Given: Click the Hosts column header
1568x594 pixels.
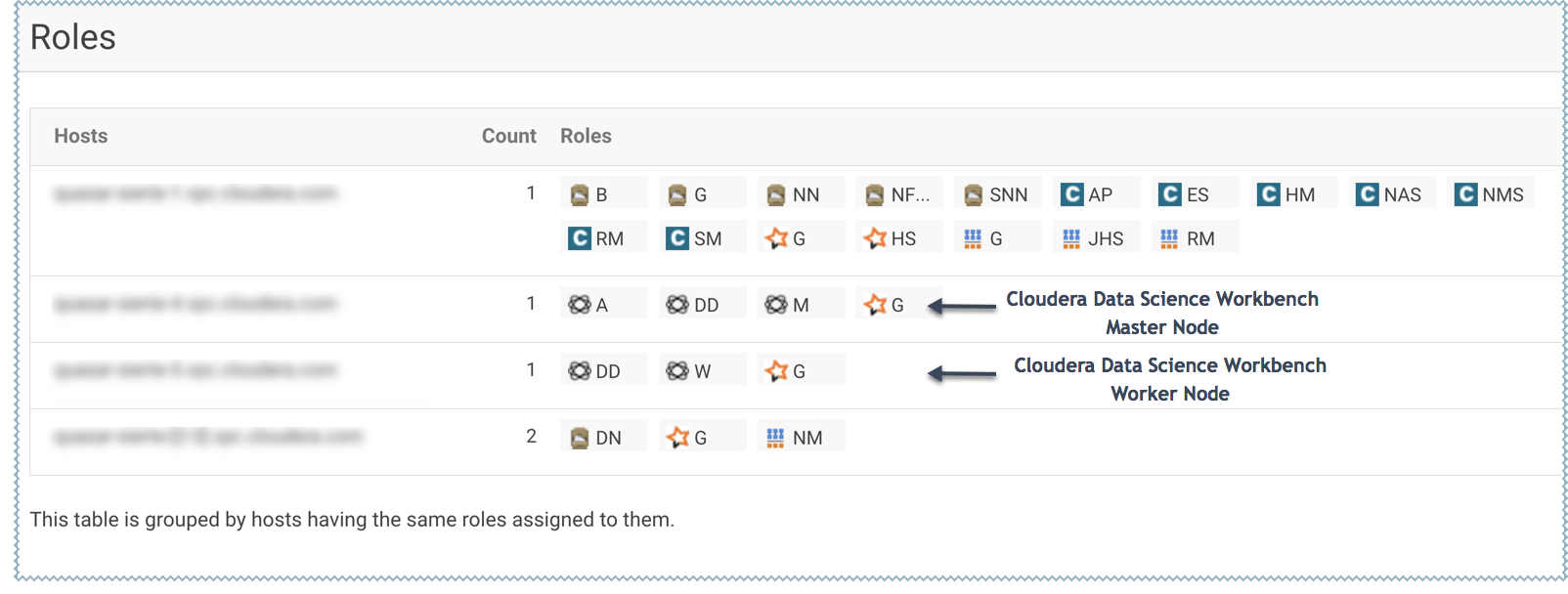Looking at the screenshot, I should point(81,136).
